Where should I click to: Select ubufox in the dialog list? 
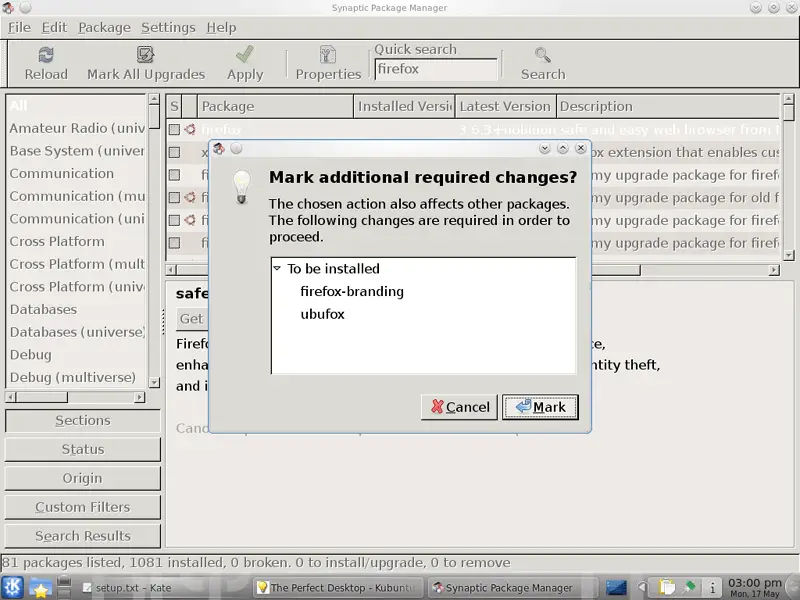pyautogui.click(x=322, y=314)
